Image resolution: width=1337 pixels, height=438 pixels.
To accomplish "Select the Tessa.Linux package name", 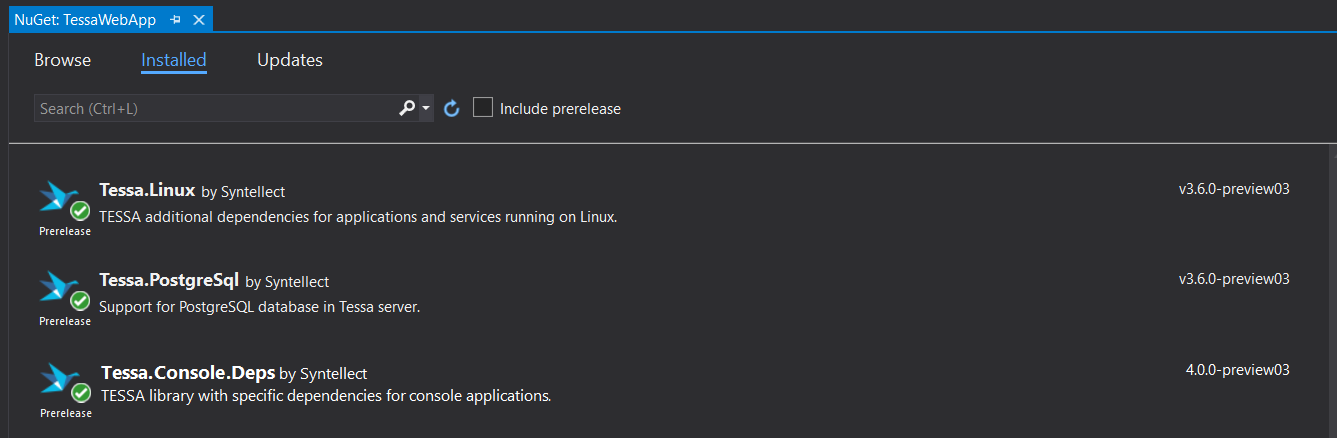I will coord(147,190).
